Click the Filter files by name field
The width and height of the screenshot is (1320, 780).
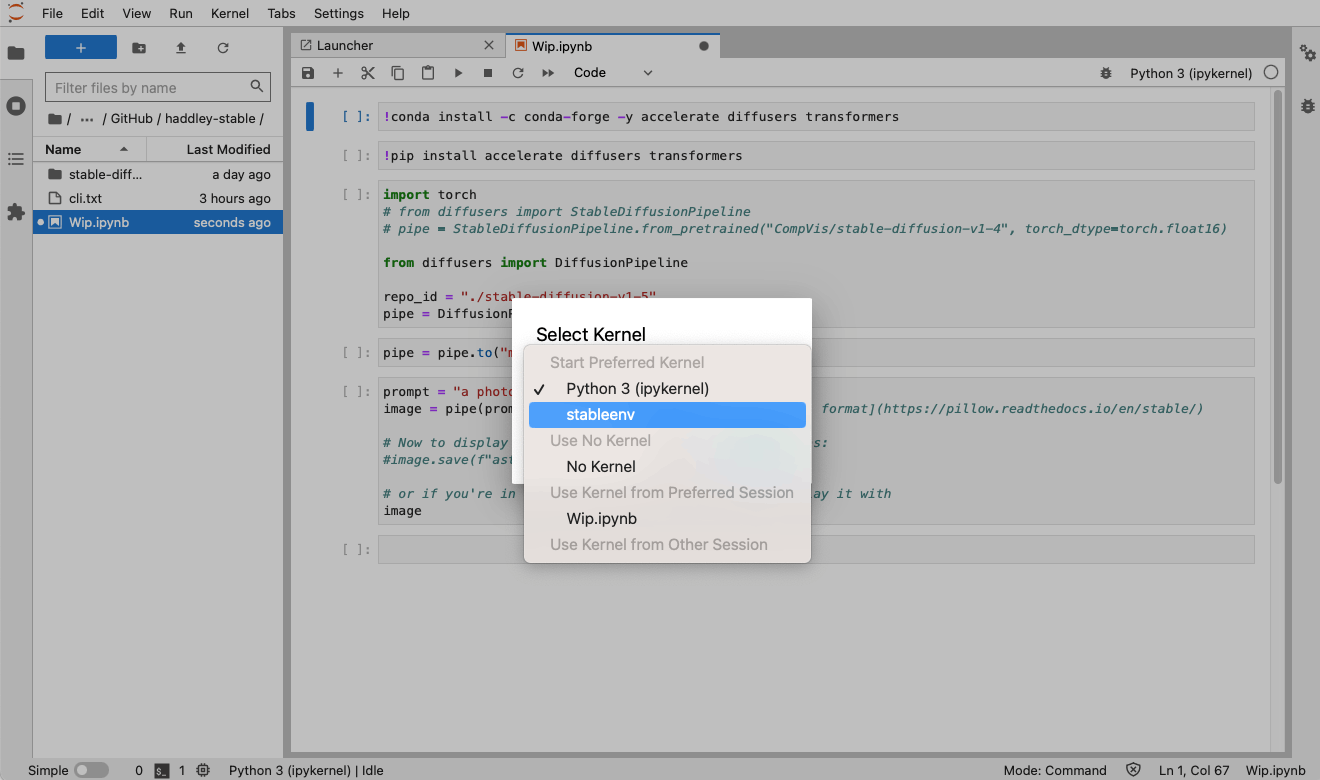148,88
